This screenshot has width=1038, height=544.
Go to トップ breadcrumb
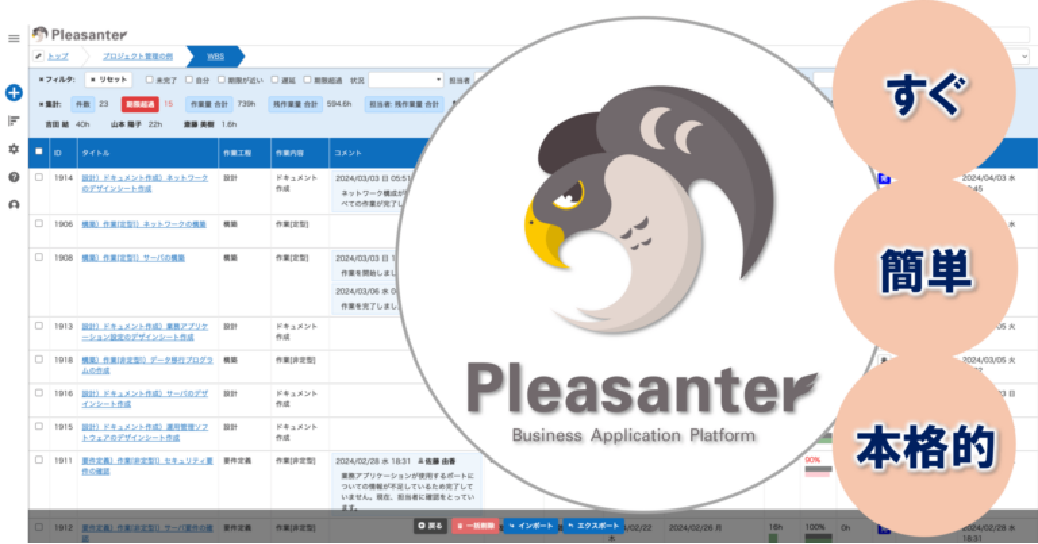58,57
